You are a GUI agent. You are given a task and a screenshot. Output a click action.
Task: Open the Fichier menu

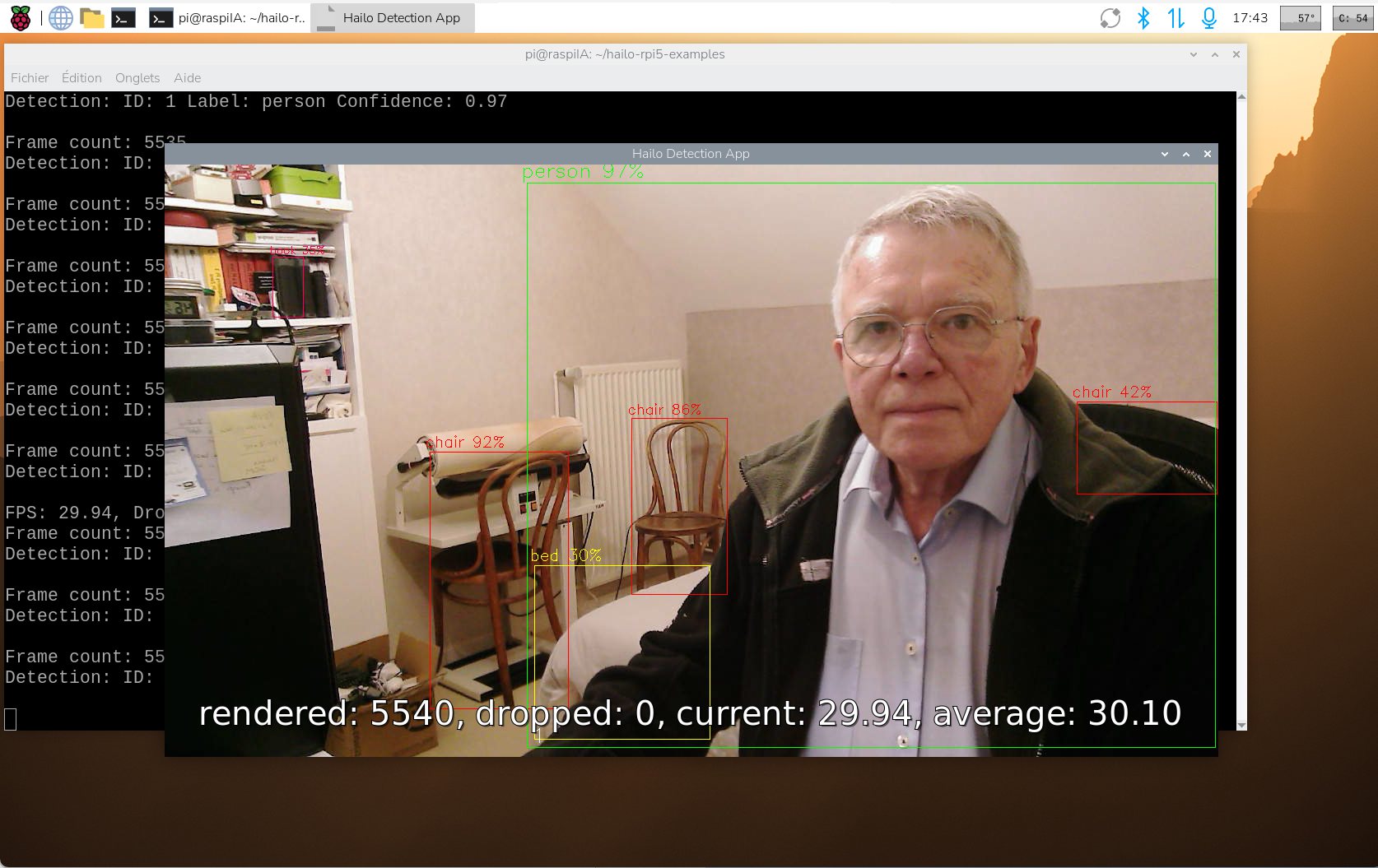tap(30, 77)
